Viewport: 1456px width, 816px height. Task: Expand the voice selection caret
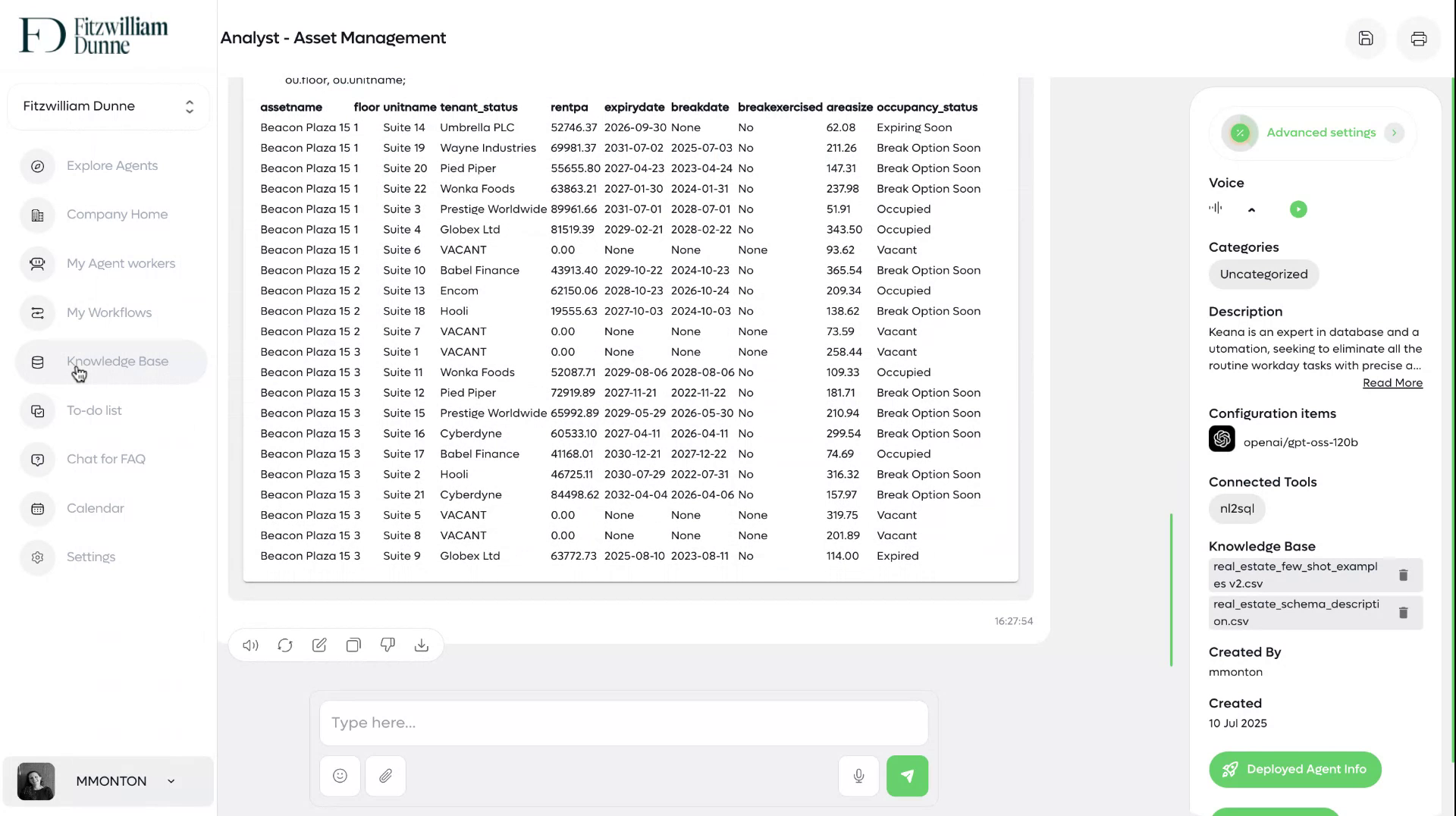click(1252, 210)
